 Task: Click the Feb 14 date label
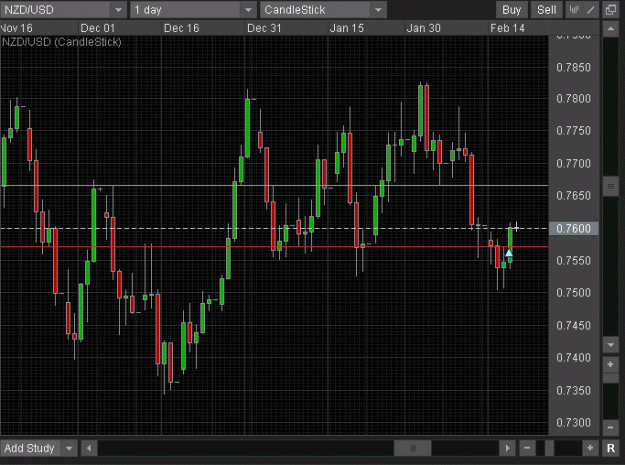coord(507,28)
